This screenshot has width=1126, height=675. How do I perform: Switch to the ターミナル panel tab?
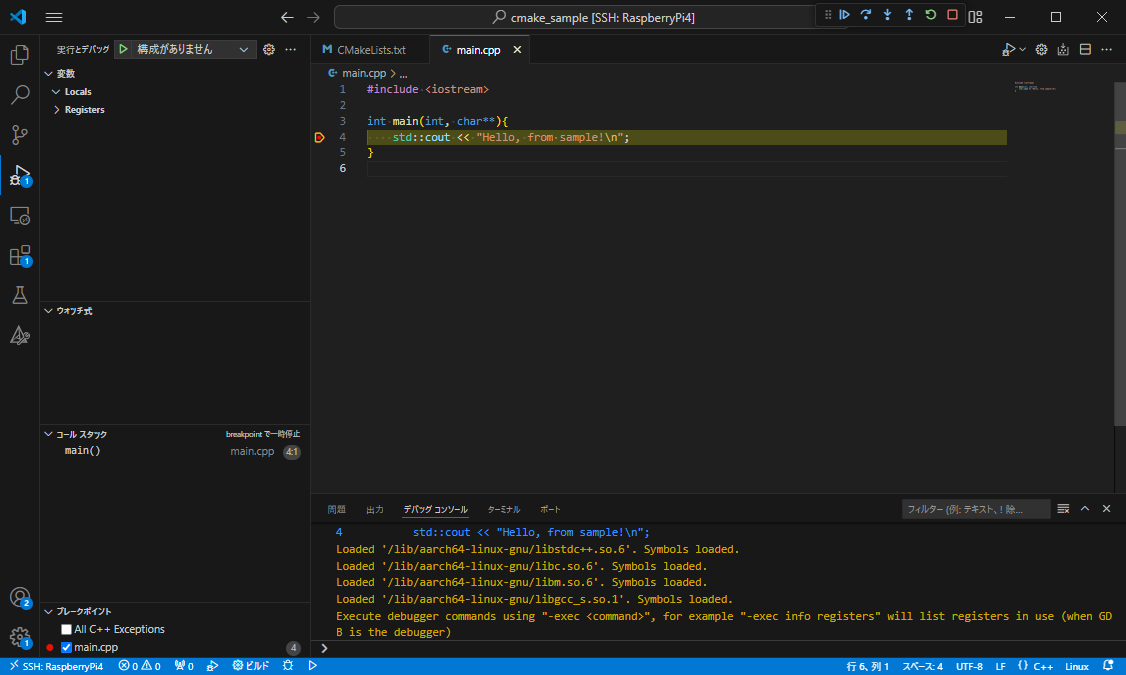pos(503,509)
